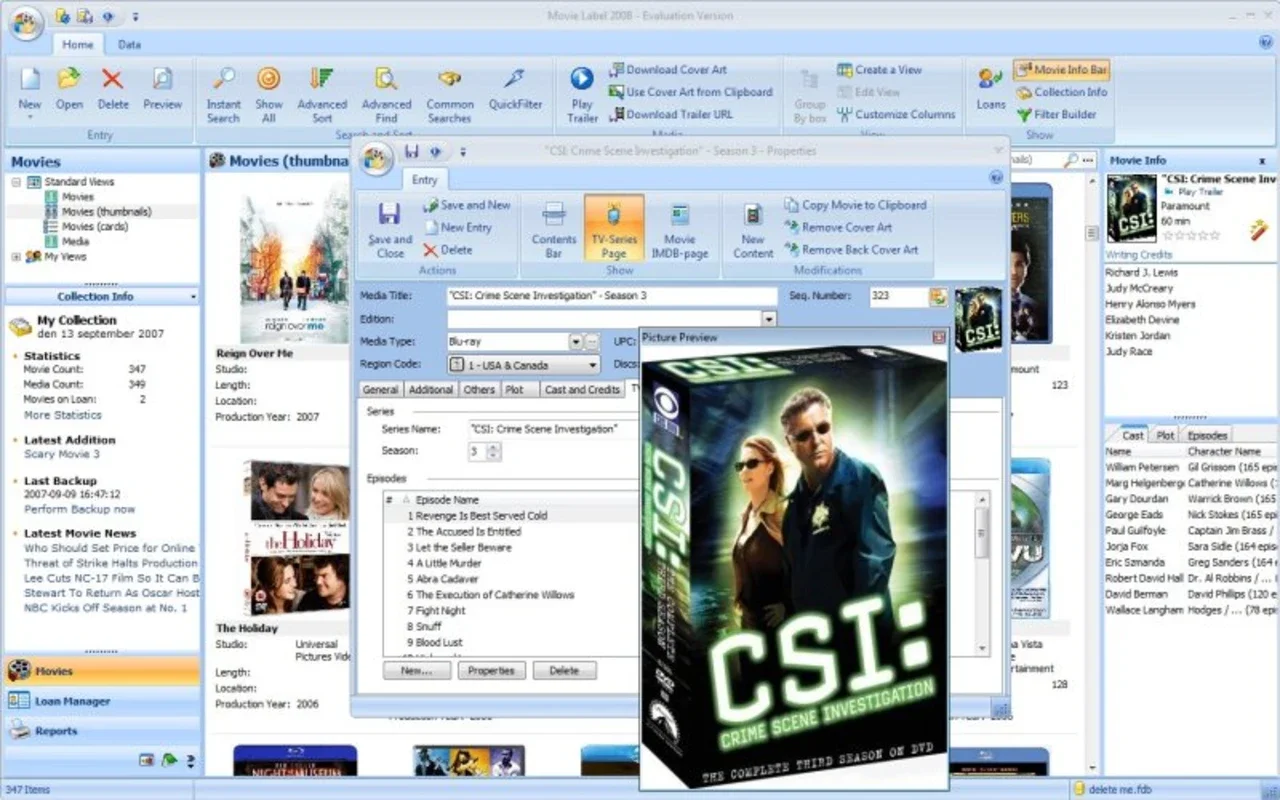Viewport: 1280px width, 800px height.
Task: Click the Play Trailer icon
Action: coord(582,95)
